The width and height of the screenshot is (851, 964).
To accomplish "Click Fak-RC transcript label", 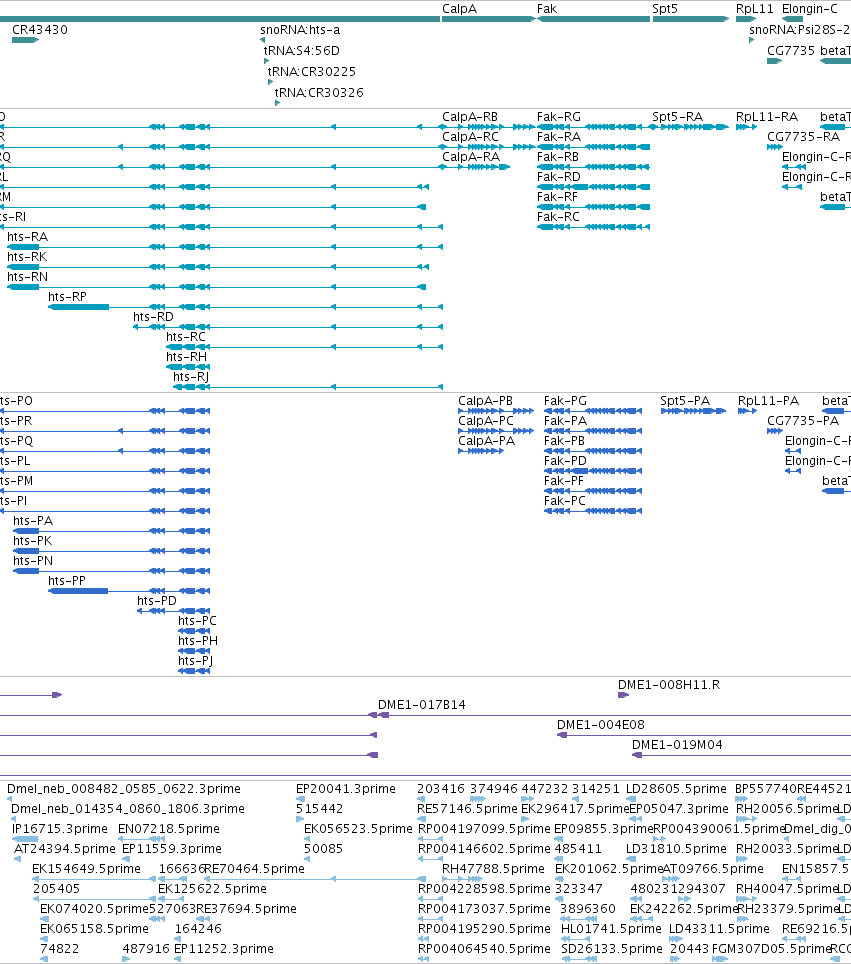I will coord(558,217).
